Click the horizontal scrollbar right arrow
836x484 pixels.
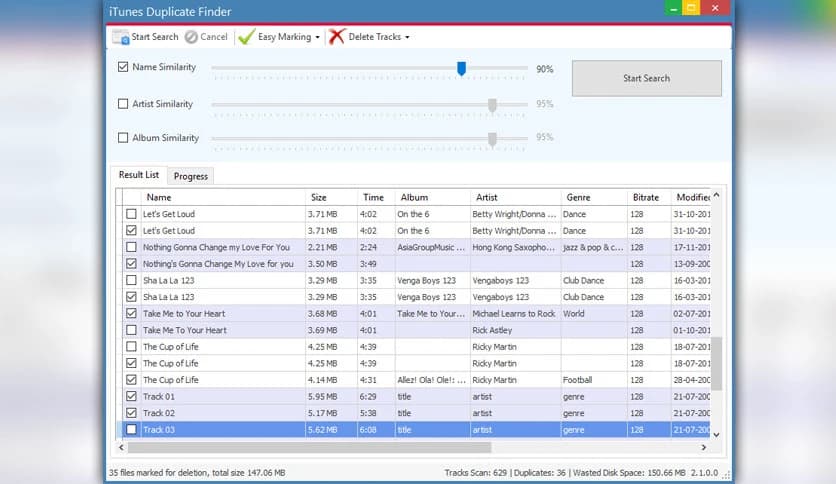tap(704, 448)
